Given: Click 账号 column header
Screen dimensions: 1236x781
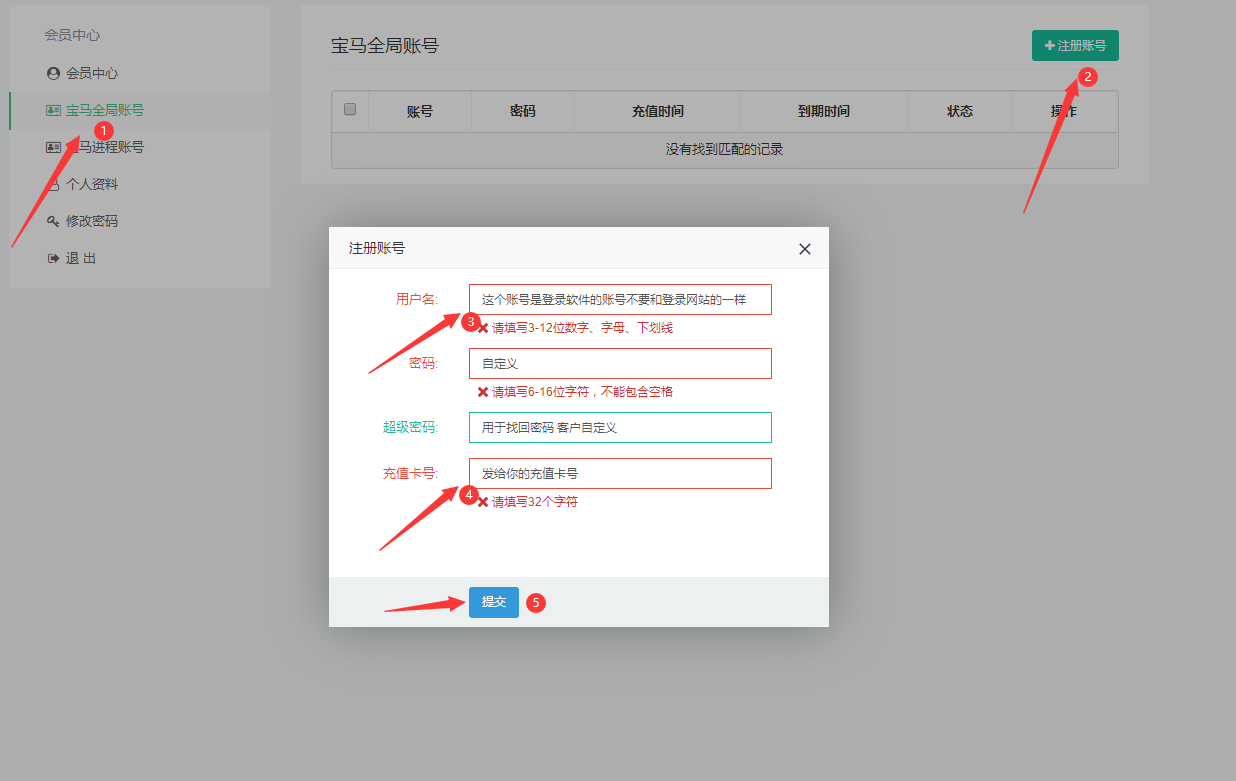Looking at the screenshot, I should pyautogui.click(x=420, y=111).
